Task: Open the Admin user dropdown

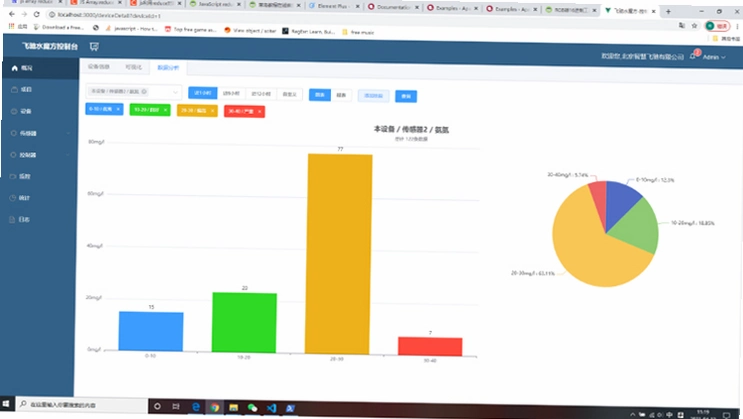Action: [714, 57]
